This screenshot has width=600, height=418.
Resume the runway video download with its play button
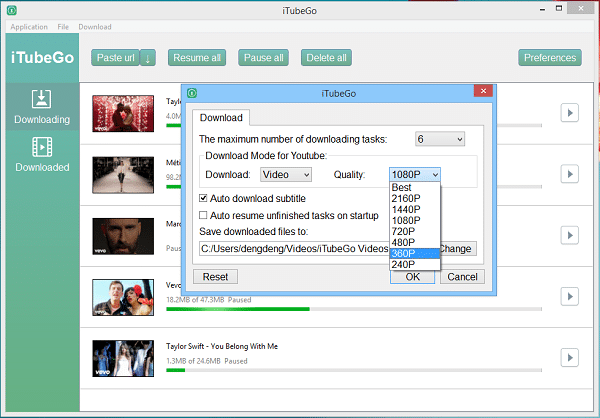tap(569, 174)
